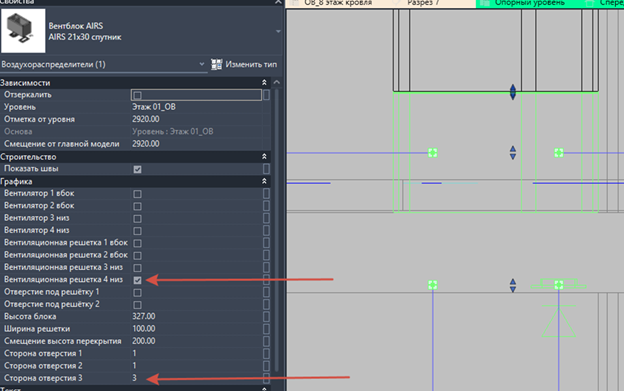The image size is (624, 391).
Task: Click associate parameter button for Отзеркалить row
Action: pyautogui.click(x=266, y=95)
